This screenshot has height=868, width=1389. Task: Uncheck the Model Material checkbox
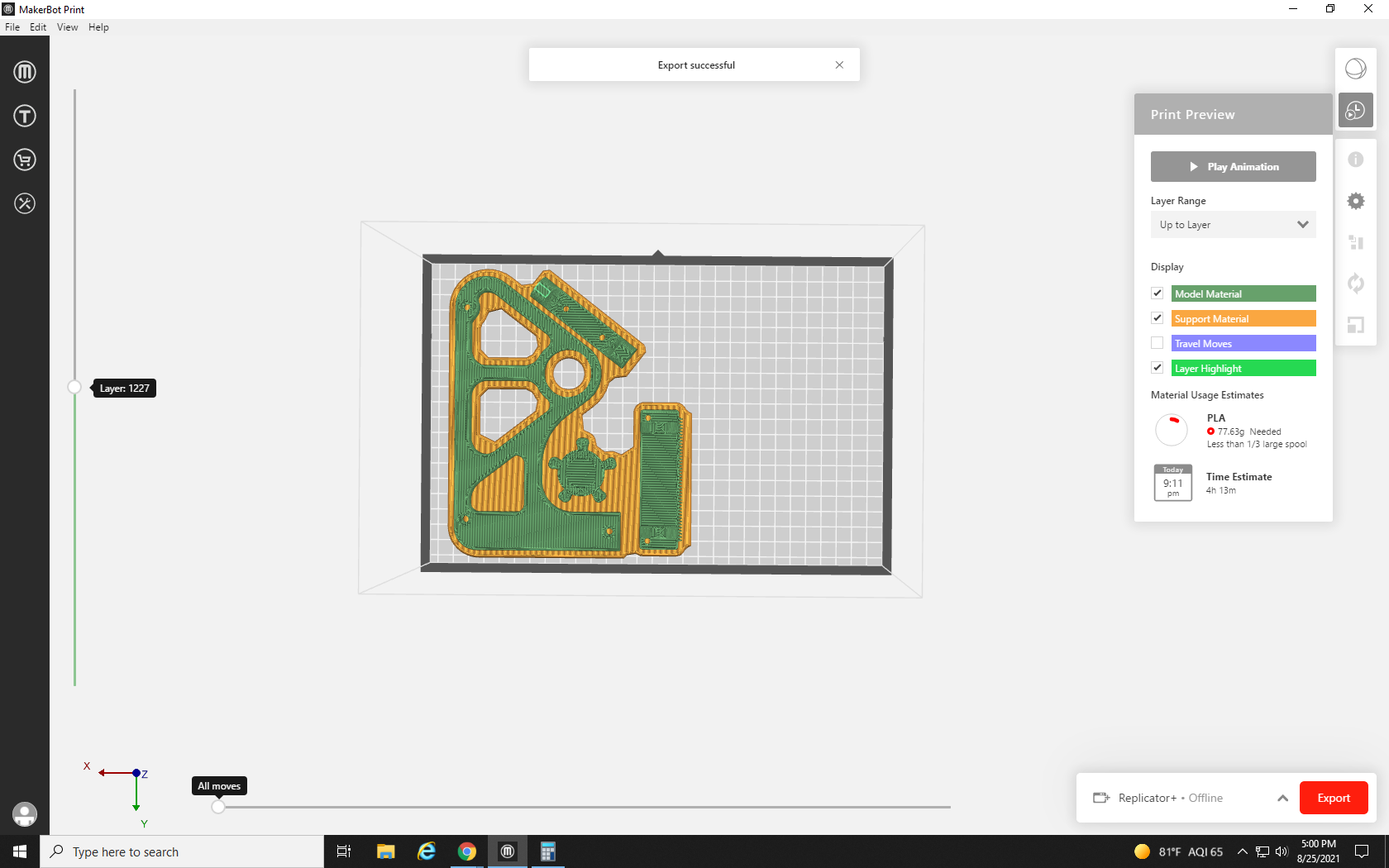(x=1157, y=293)
